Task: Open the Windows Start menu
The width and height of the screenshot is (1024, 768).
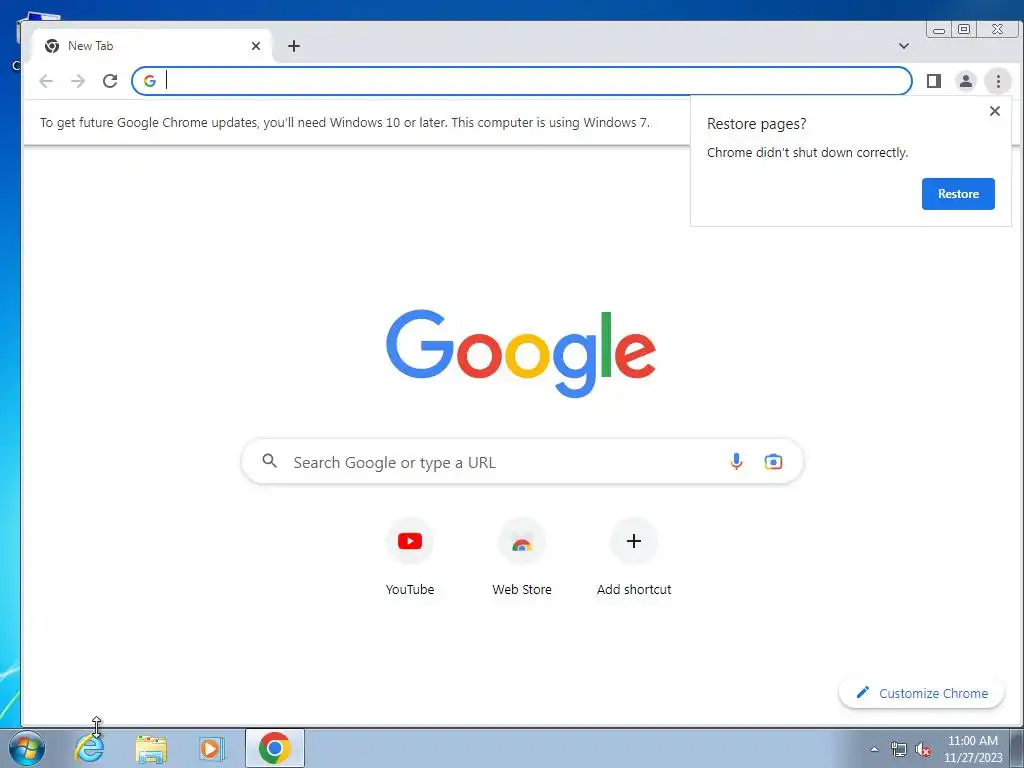Action: click(x=27, y=748)
